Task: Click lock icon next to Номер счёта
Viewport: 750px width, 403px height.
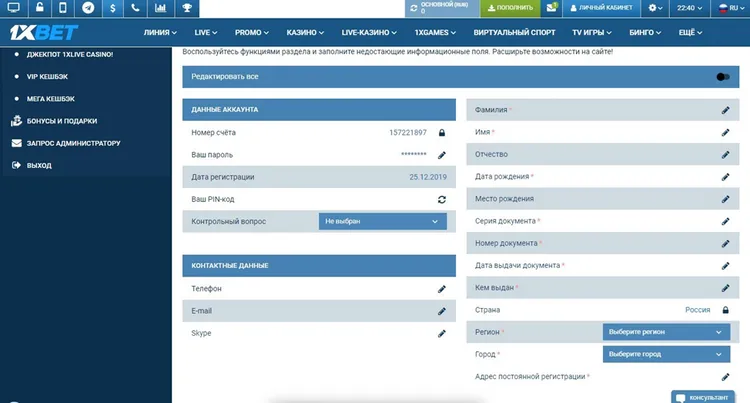Action: coord(441,132)
